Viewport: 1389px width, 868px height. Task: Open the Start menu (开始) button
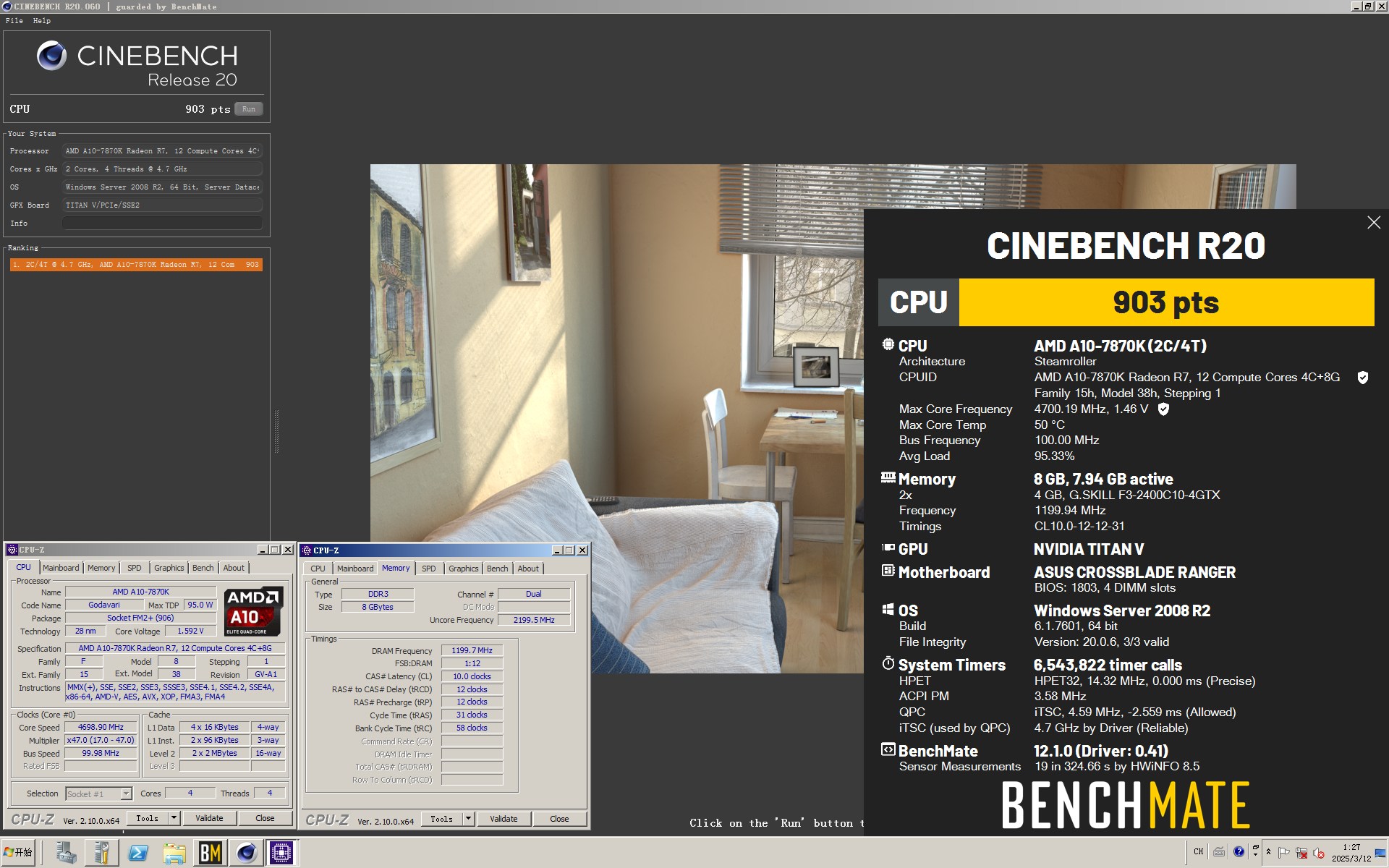pos(19,853)
